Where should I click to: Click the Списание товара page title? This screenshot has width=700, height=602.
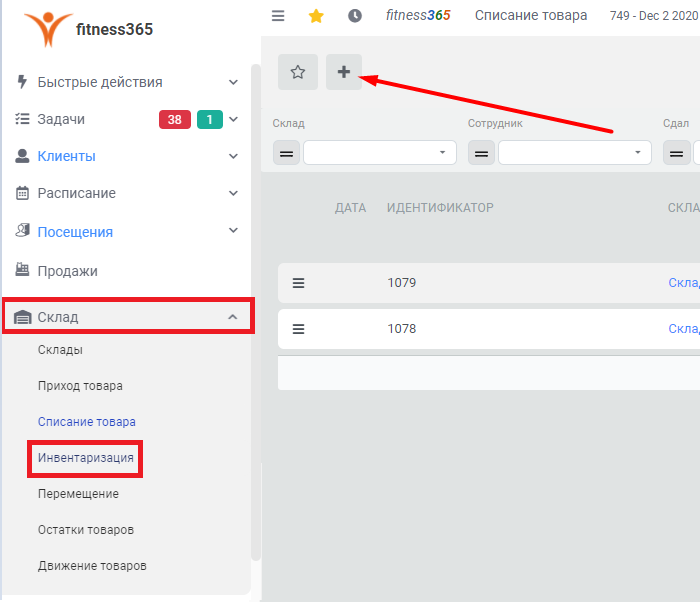tap(531, 16)
